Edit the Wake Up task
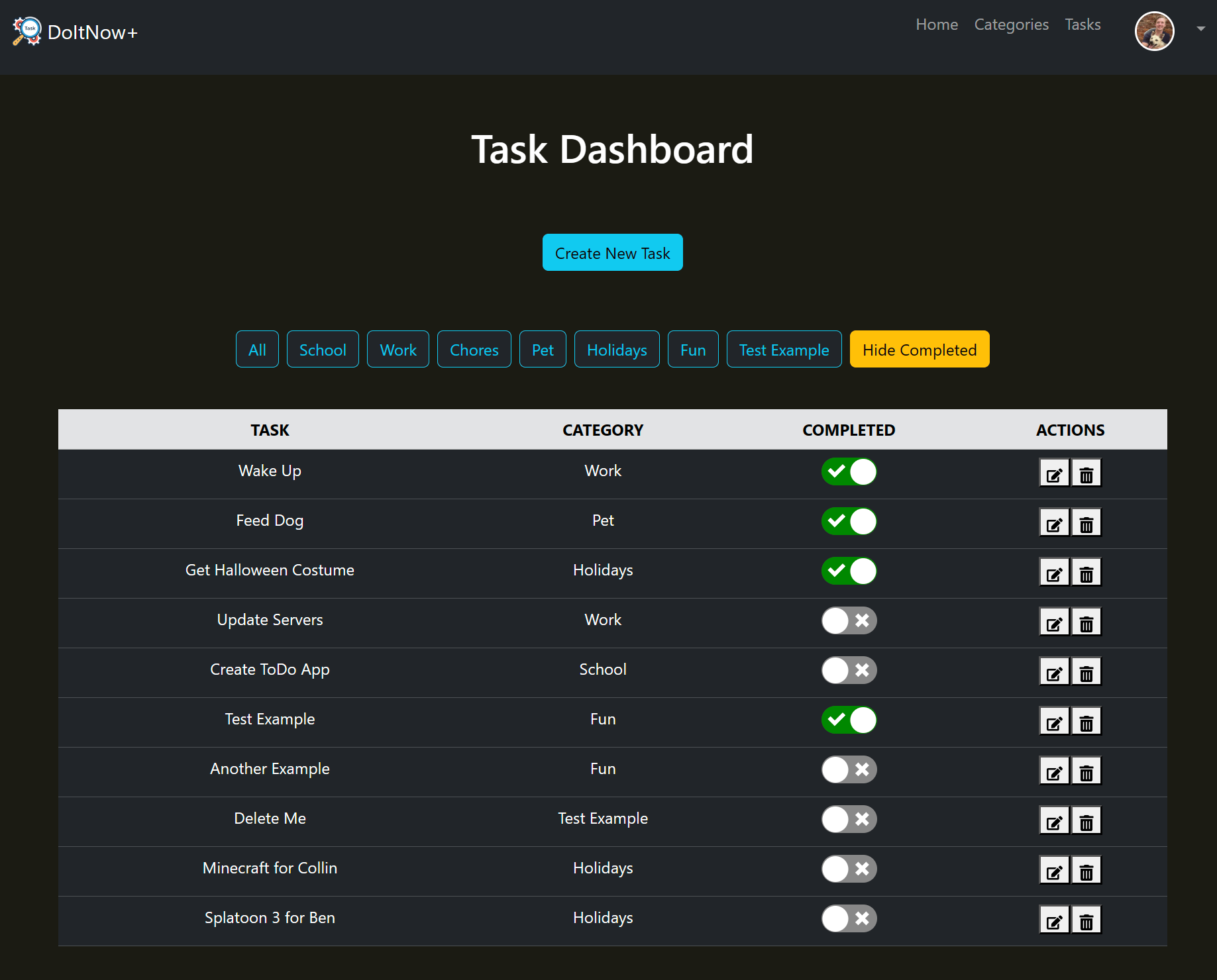Image resolution: width=1217 pixels, height=980 pixels. (x=1053, y=473)
